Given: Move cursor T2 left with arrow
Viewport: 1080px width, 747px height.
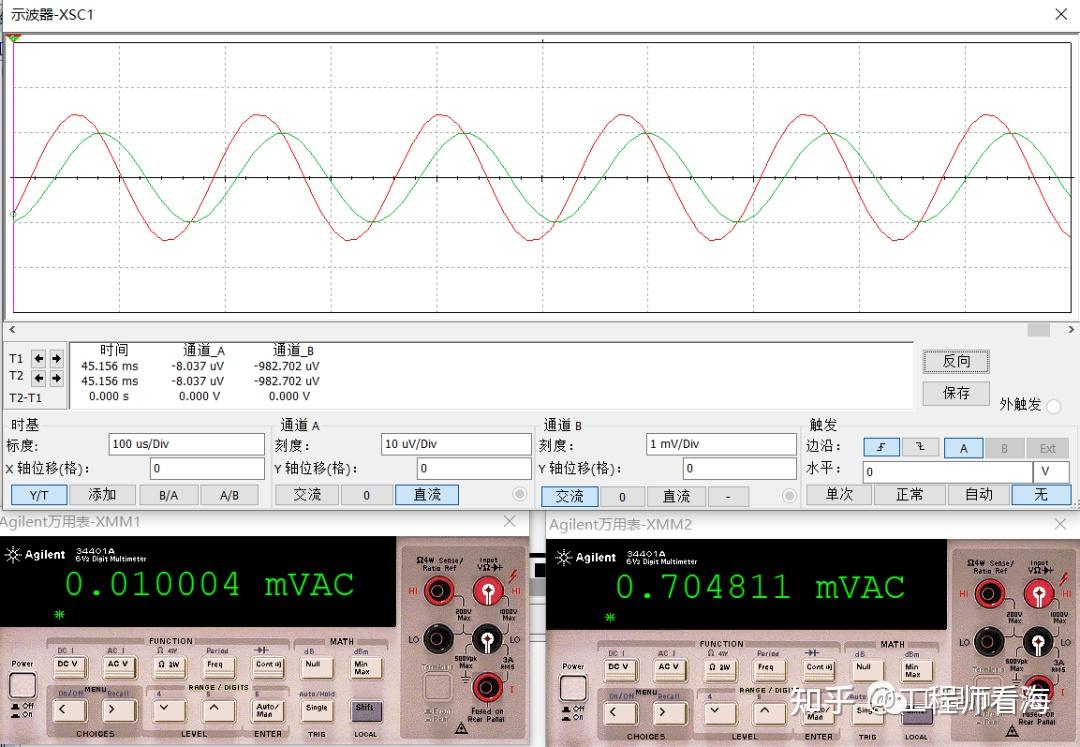Looking at the screenshot, I should pos(39,378).
